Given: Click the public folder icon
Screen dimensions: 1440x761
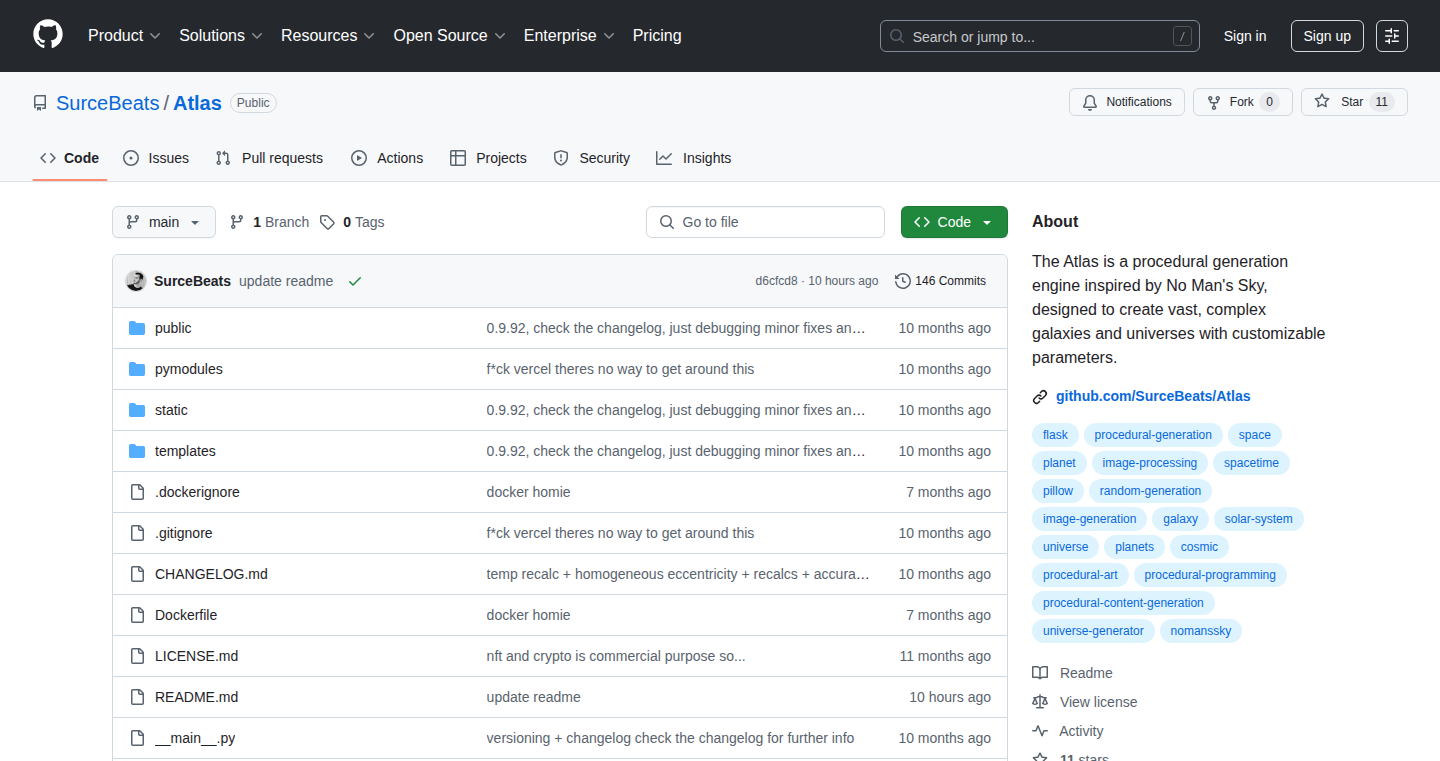Looking at the screenshot, I should pyautogui.click(x=137, y=328).
